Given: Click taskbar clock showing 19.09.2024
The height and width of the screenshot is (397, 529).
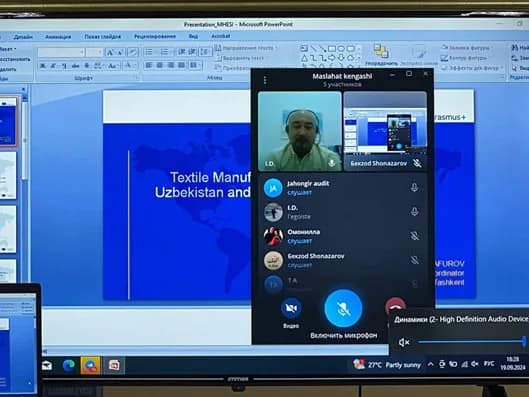Looking at the screenshot, I should pos(513,363).
